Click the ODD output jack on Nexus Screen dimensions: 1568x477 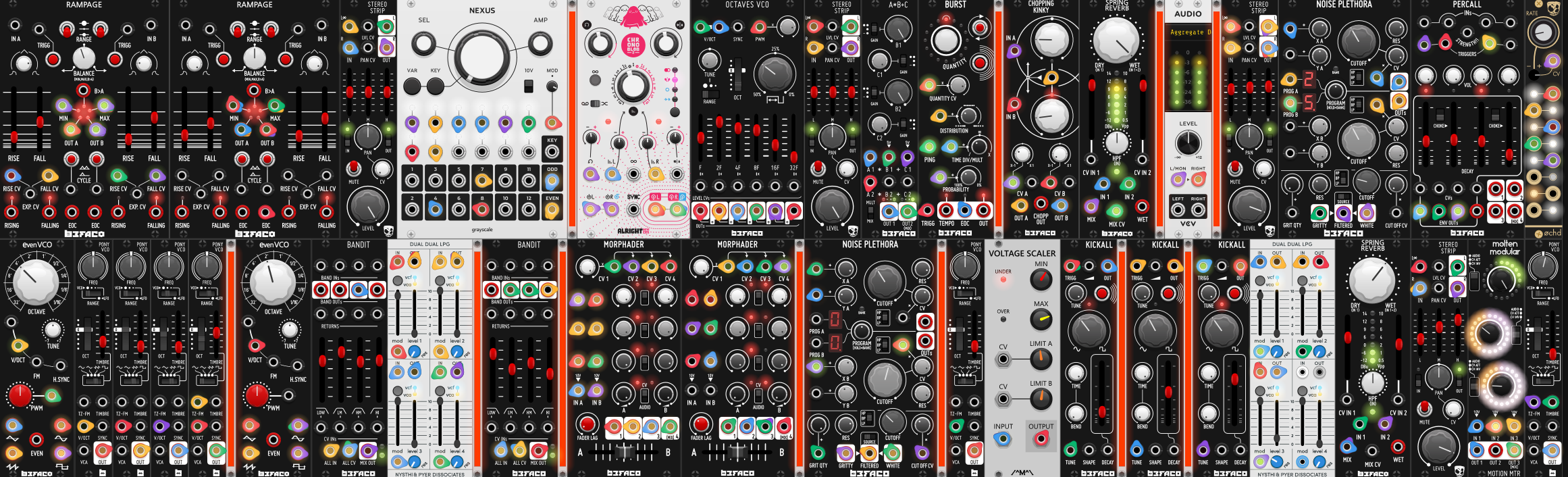(x=552, y=181)
